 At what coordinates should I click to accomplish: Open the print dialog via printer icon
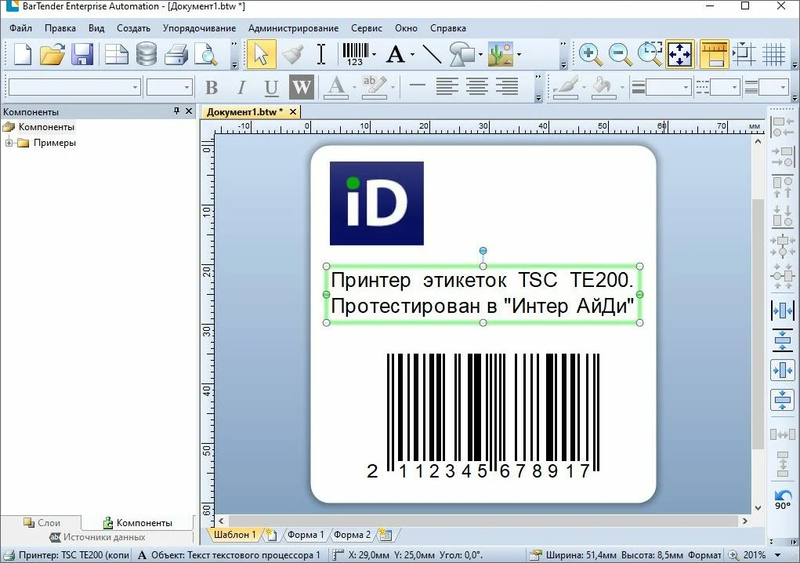point(176,54)
